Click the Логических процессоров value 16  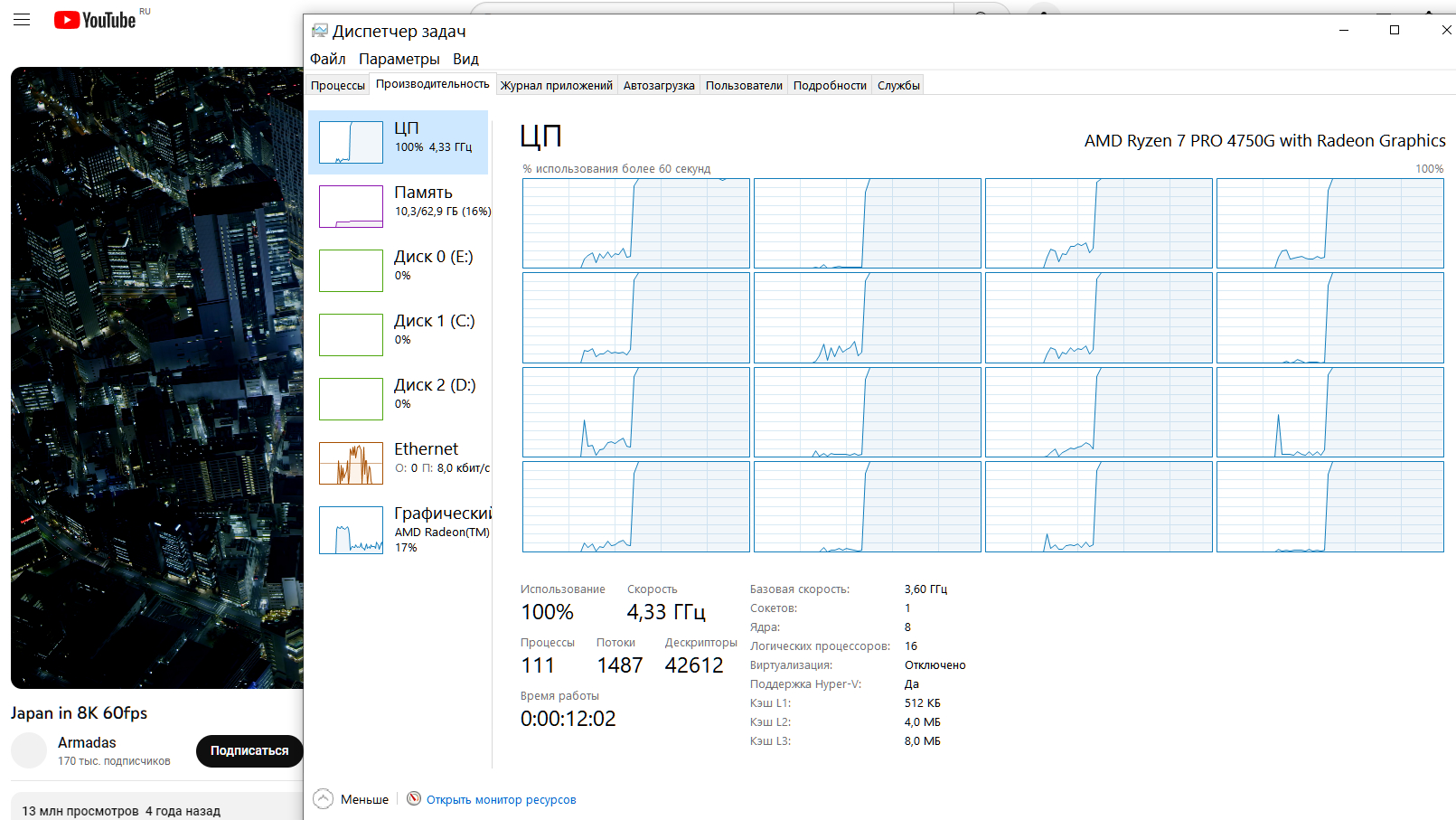tap(911, 646)
